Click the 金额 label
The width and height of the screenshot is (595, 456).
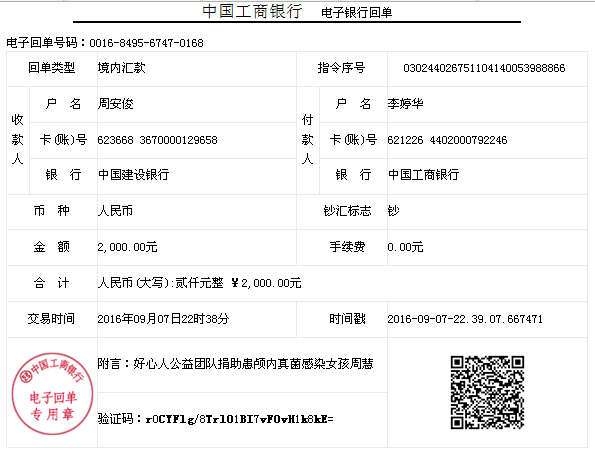(52, 247)
